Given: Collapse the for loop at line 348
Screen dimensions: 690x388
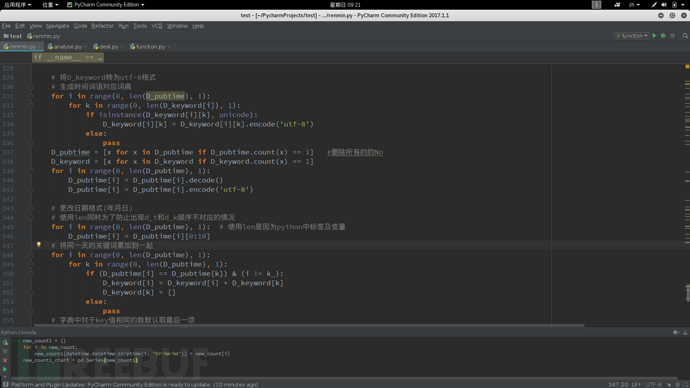Looking at the screenshot, I should [x=31, y=255].
